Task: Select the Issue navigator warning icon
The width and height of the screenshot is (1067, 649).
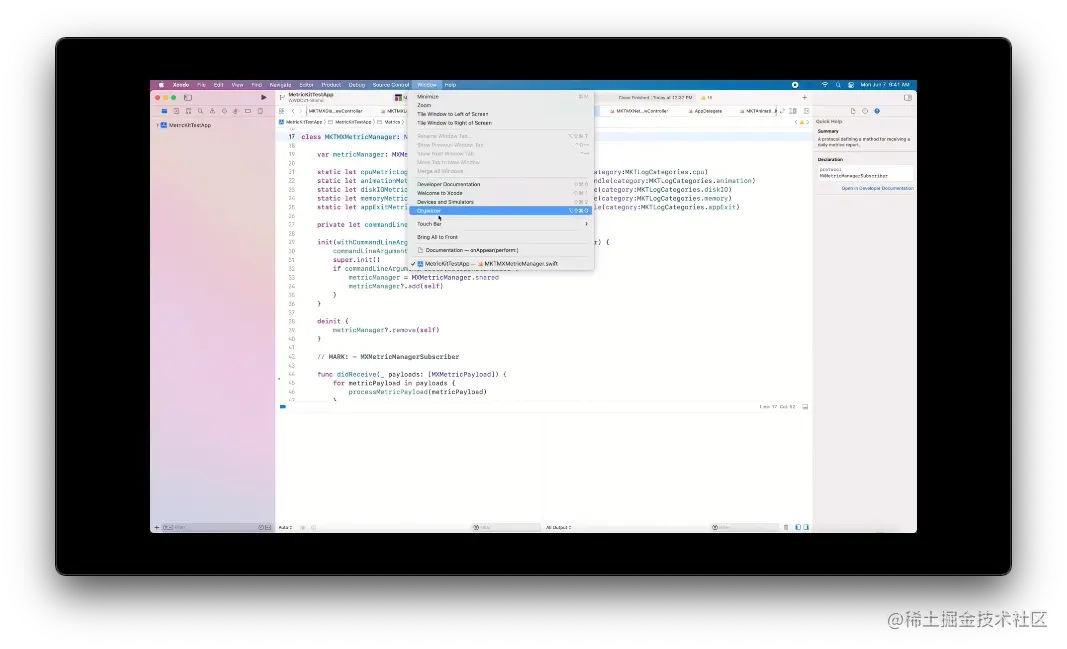Action: tap(212, 111)
